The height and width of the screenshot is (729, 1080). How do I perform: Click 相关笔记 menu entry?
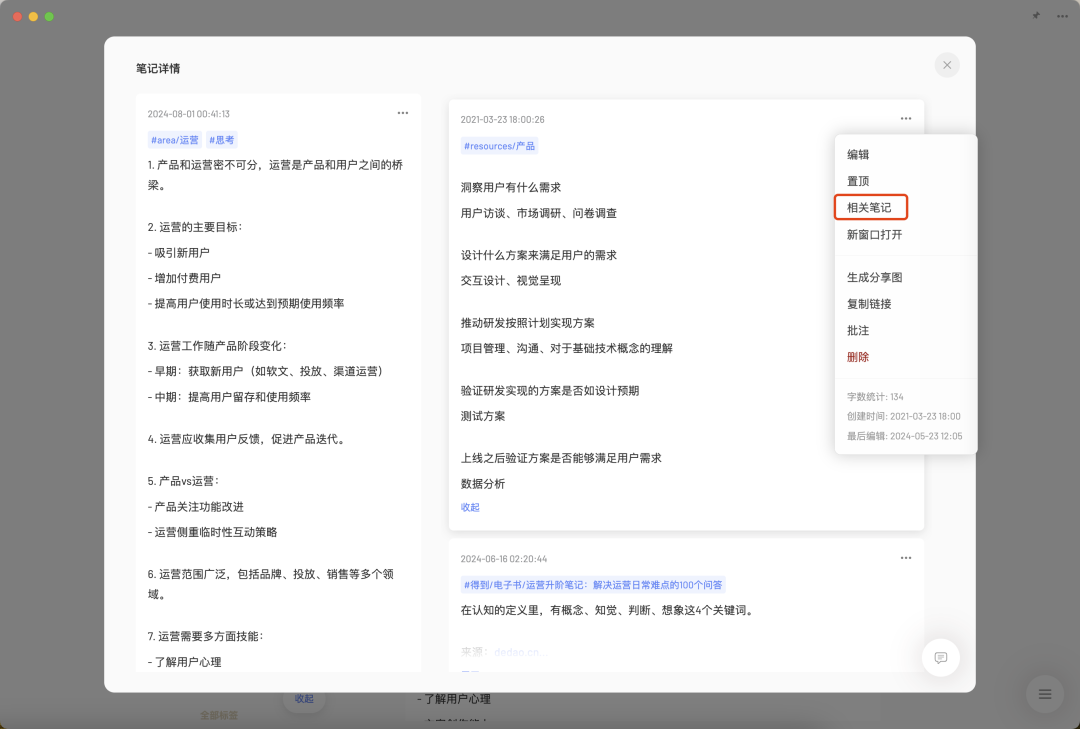[871, 207]
